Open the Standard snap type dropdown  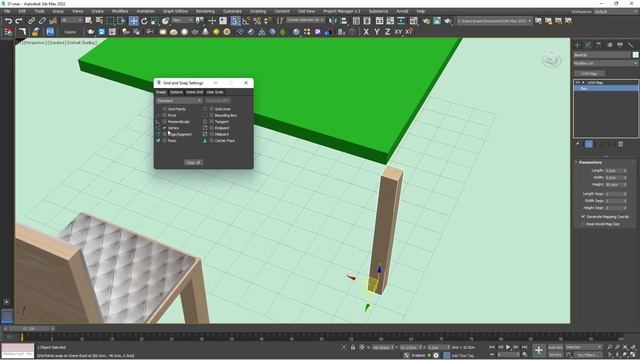coord(179,100)
